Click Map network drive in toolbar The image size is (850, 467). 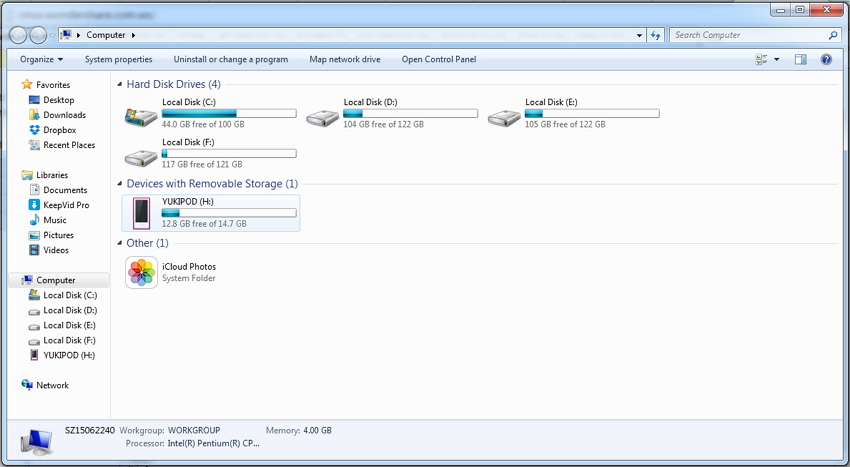point(345,59)
